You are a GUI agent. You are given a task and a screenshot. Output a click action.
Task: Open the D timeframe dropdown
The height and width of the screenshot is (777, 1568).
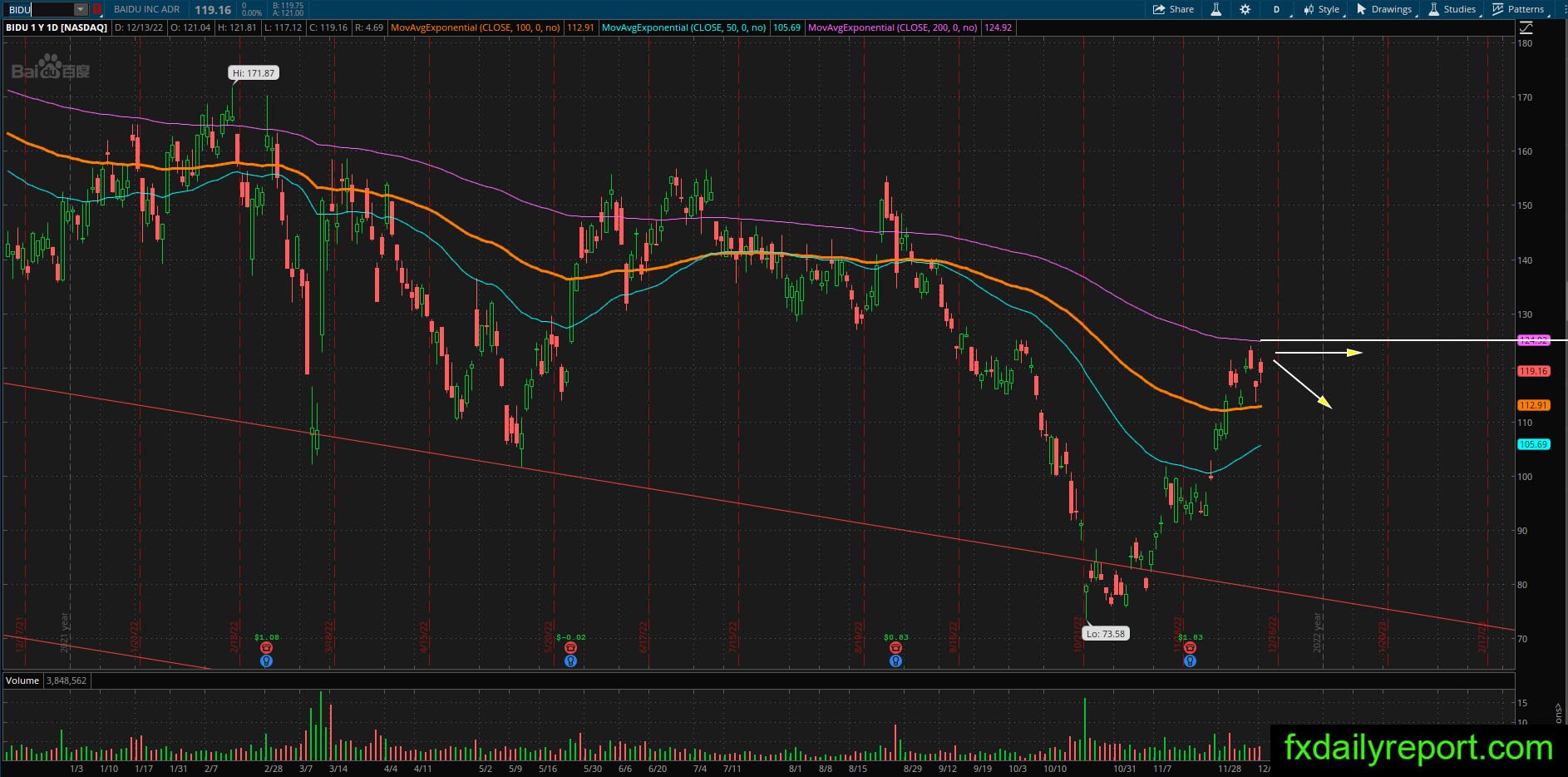coord(1277,9)
